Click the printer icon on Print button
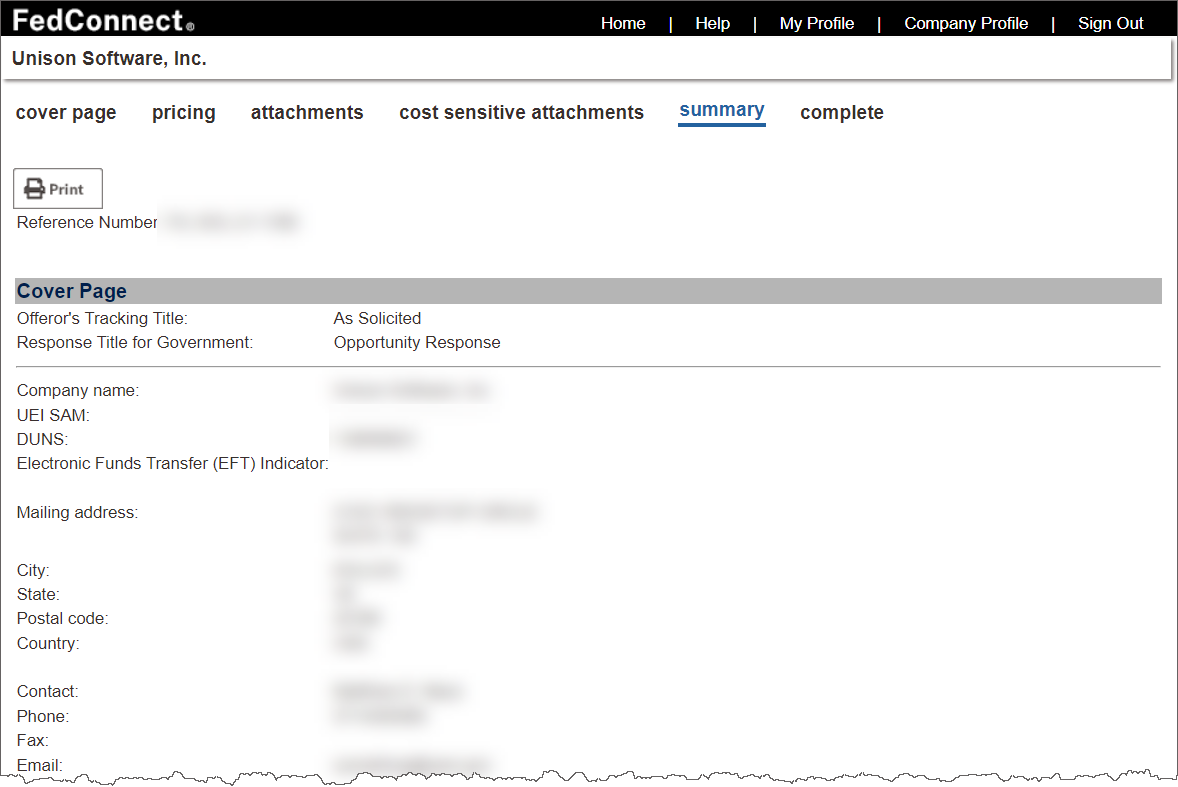The width and height of the screenshot is (1178, 787). [x=35, y=189]
